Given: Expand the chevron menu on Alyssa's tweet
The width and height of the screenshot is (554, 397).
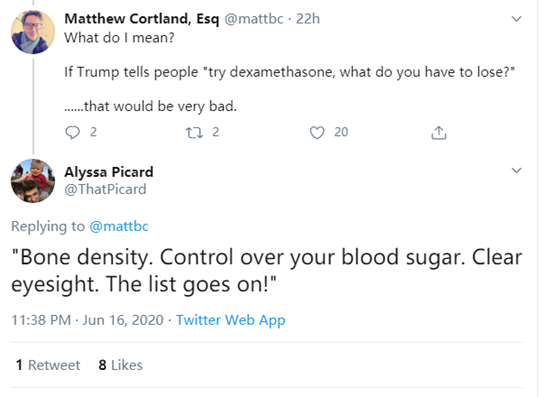Looking at the screenshot, I should 517,171.
